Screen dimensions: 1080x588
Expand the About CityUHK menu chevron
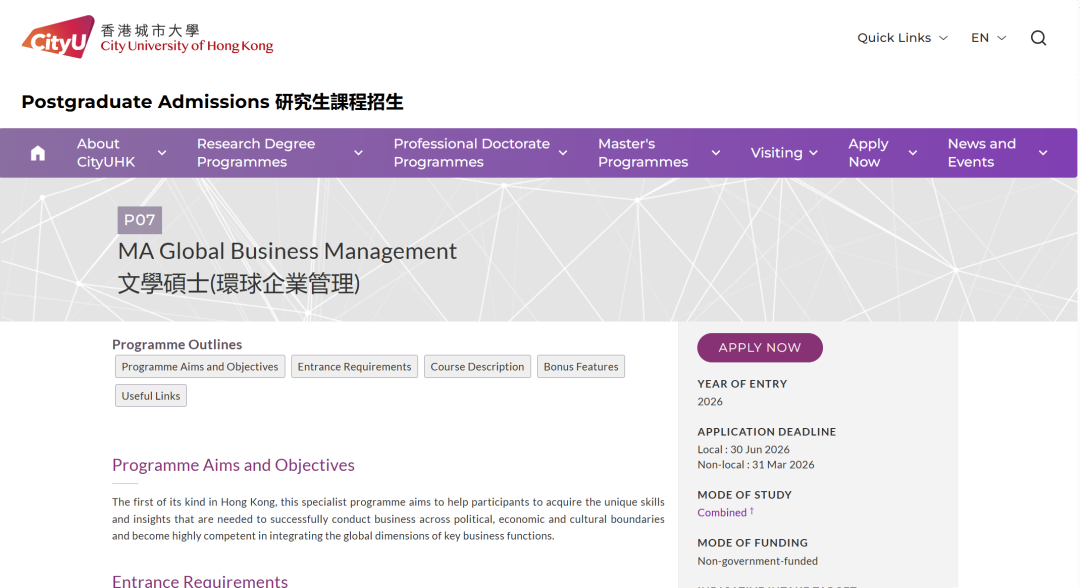[162, 152]
